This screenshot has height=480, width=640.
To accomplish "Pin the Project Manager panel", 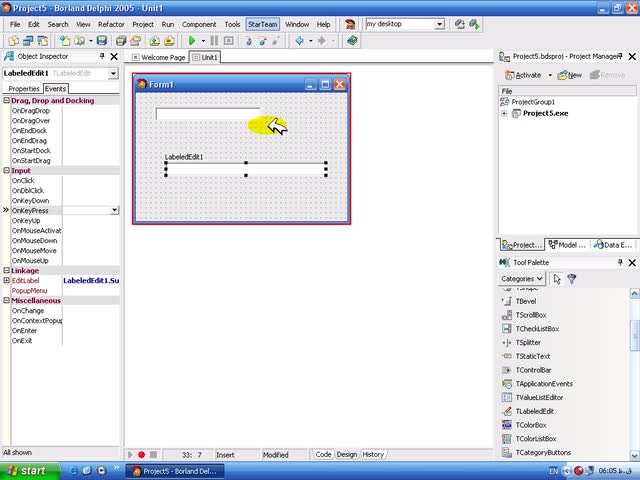I will [x=620, y=56].
